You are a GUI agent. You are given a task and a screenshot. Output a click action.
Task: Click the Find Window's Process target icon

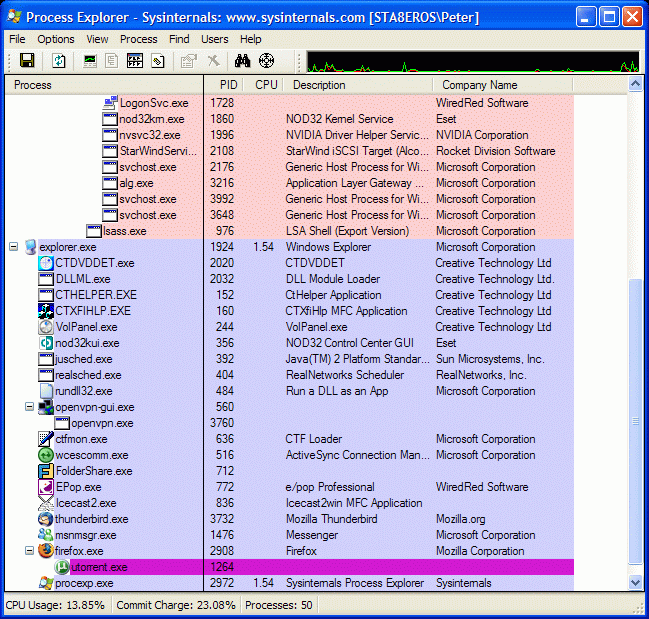click(x=266, y=61)
